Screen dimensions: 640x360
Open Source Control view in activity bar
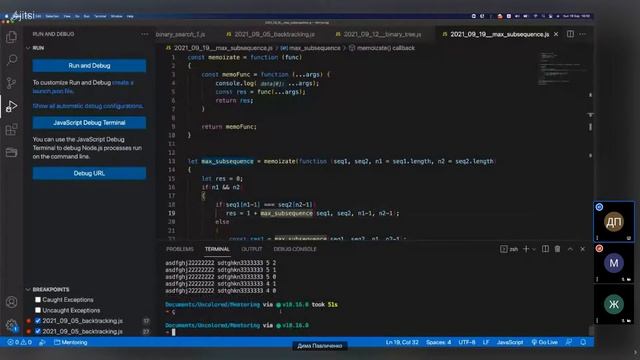tap(11, 83)
